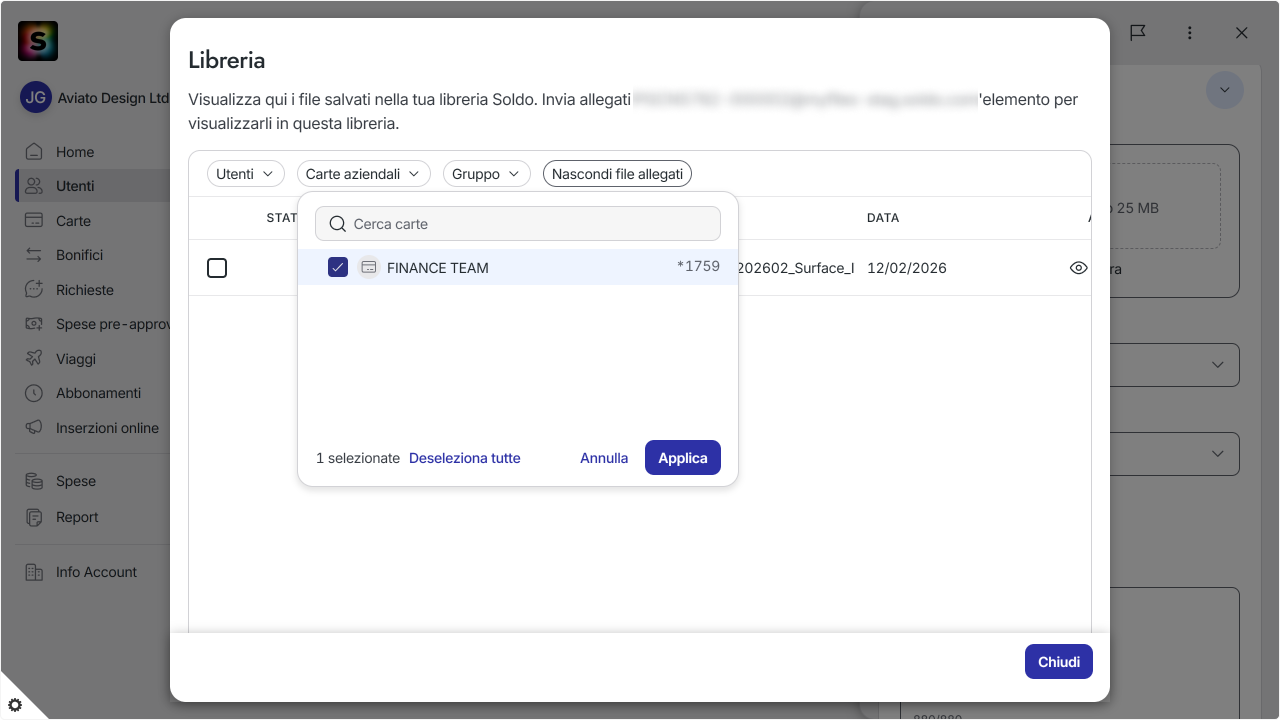
Task: Click the Aviato Design Ltd company name
Action: click(114, 98)
